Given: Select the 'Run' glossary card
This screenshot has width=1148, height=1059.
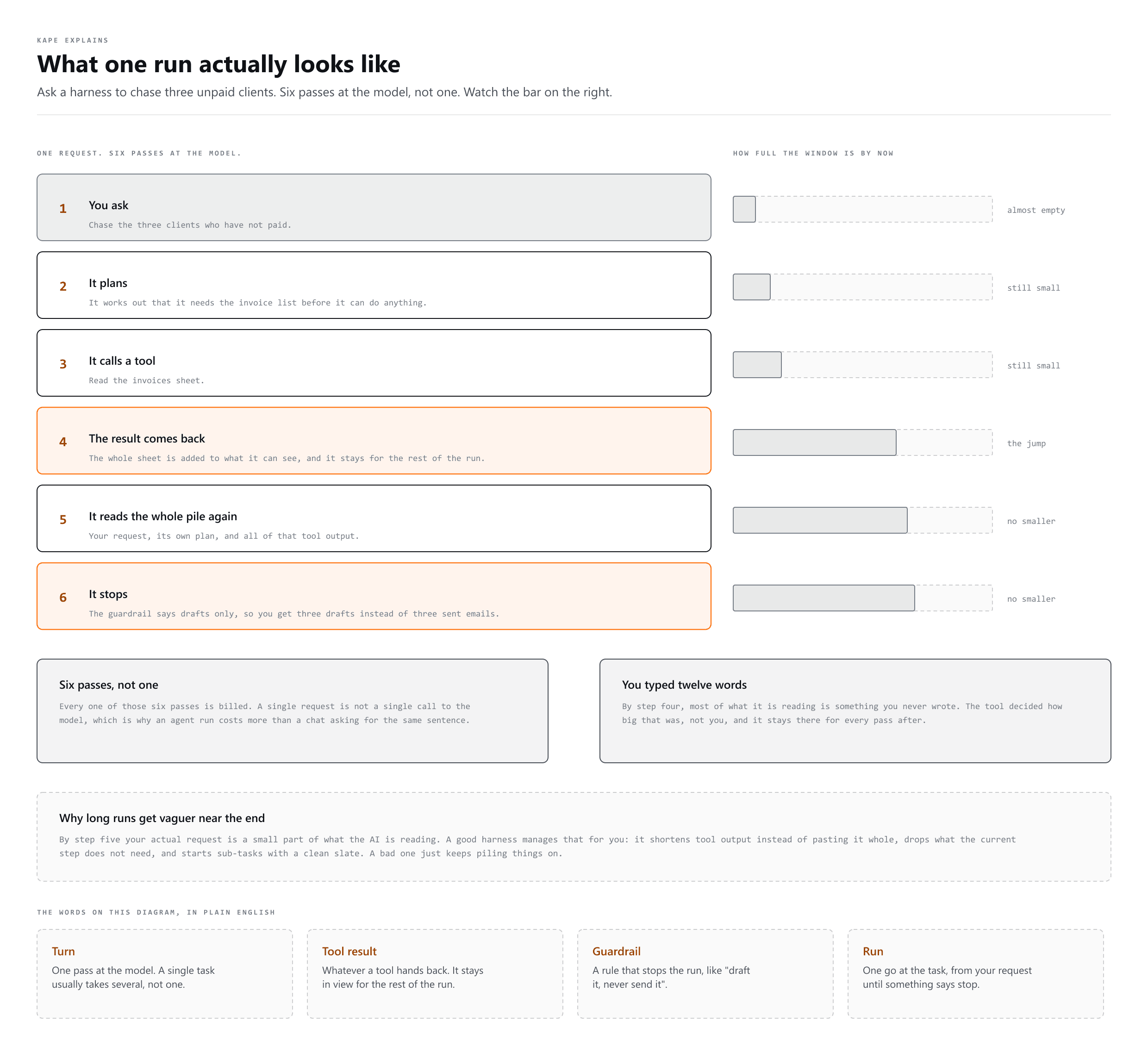Looking at the screenshot, I should click(976, 974).
